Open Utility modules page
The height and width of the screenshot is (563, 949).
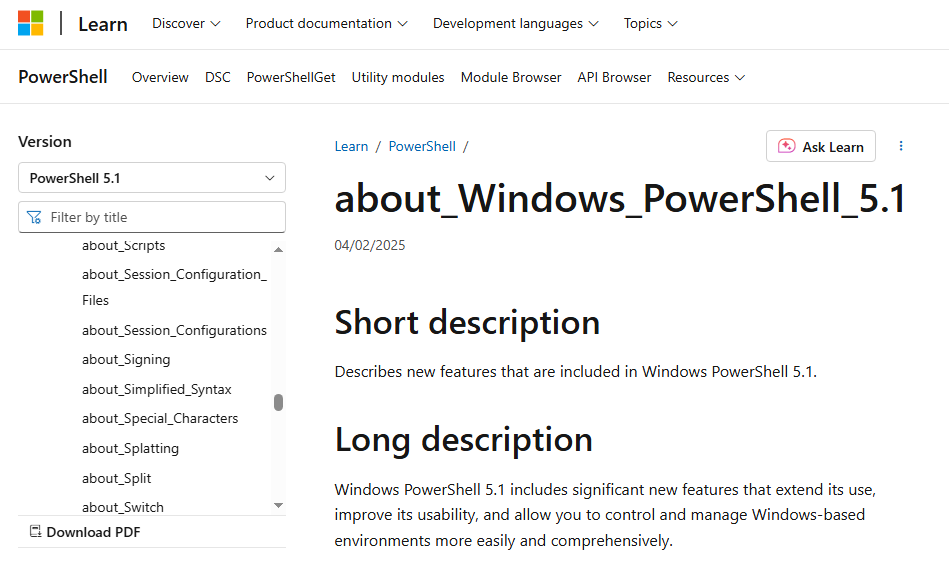(398, 77)
